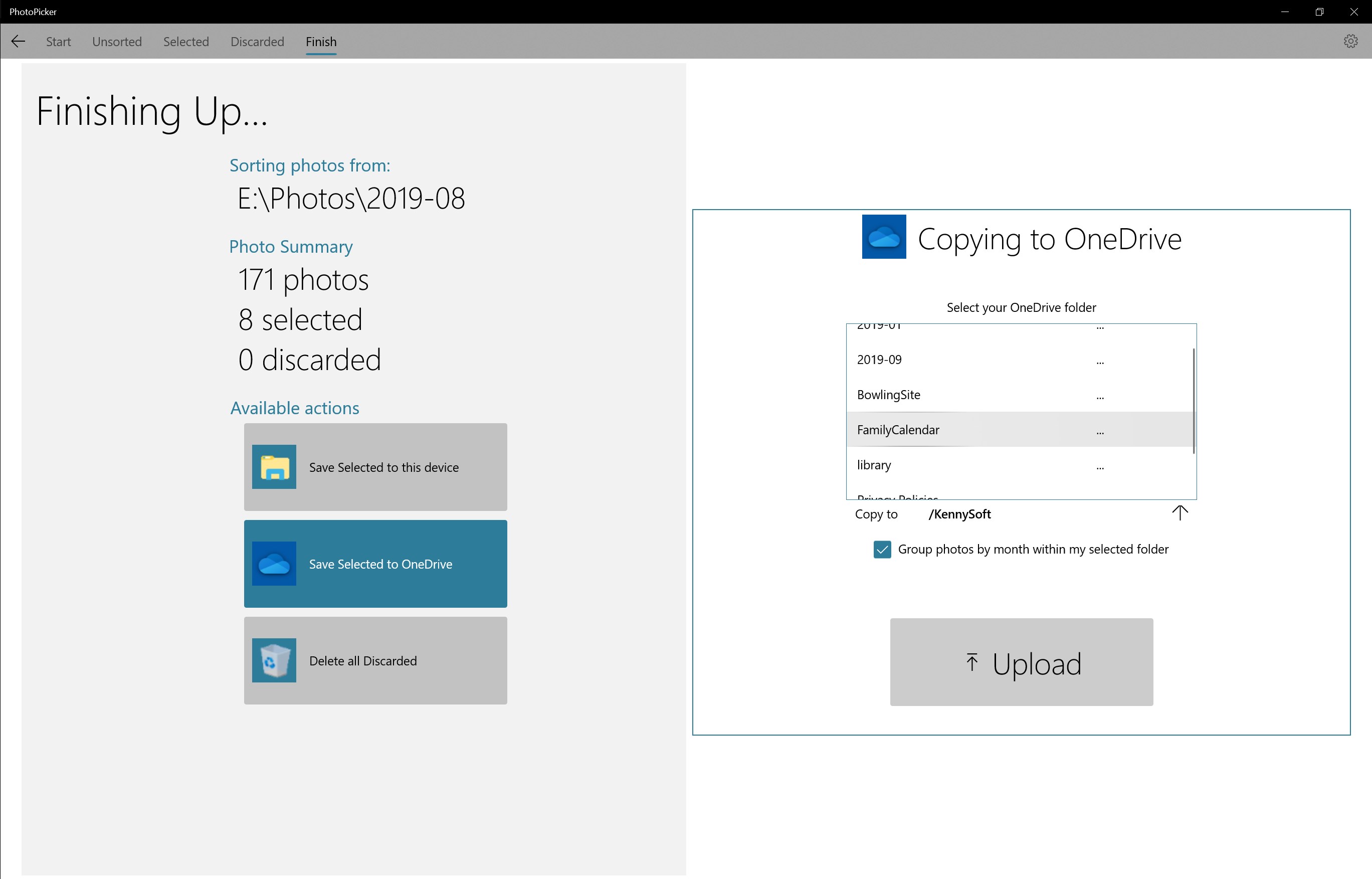Click the back arrow in navigation bar
The height and width of the screenshot is (879, 1372).
(x=18, y=42)
